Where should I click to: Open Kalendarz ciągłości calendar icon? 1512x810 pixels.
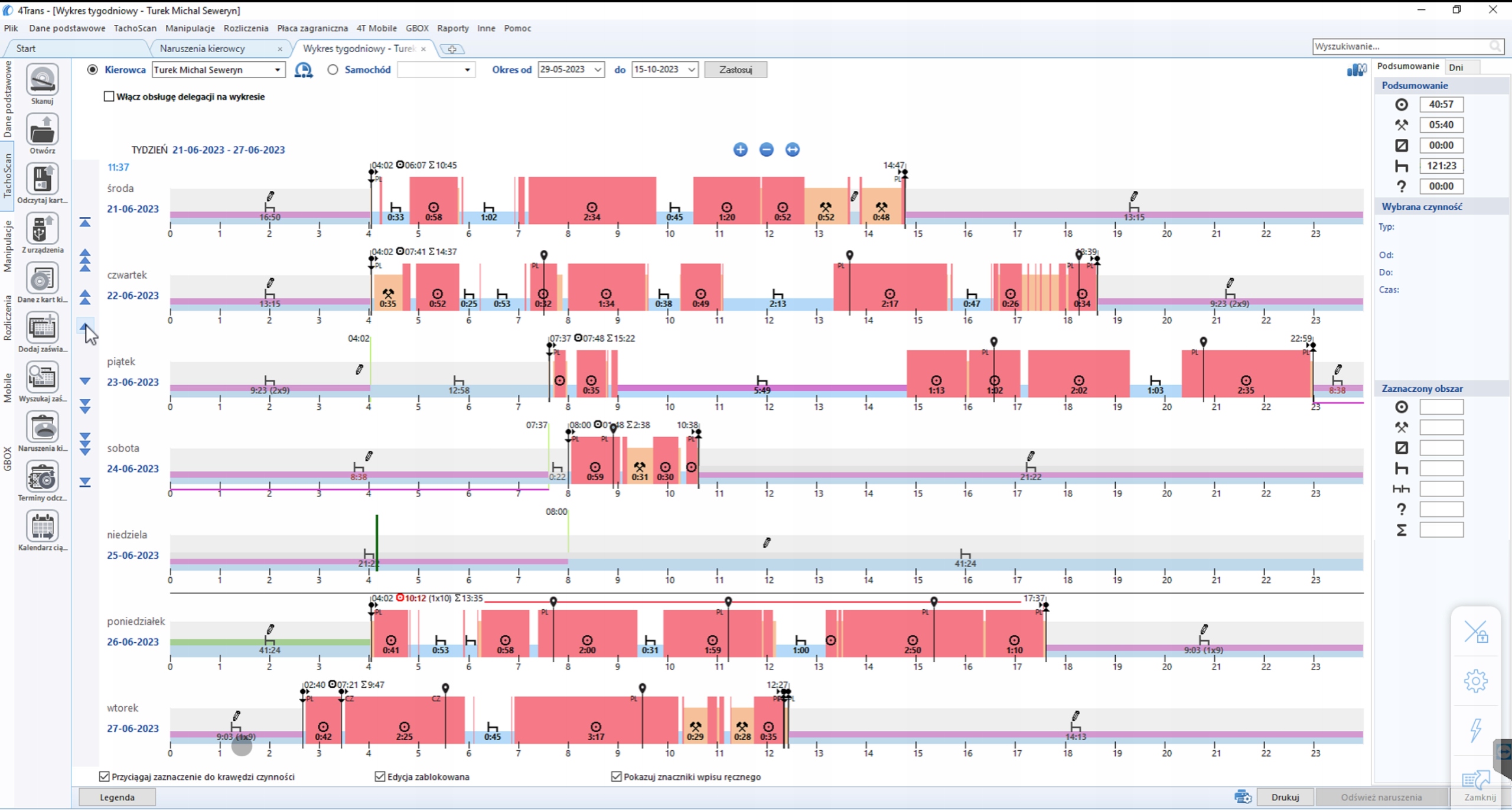pyautogui.click(x=42, y=526)
